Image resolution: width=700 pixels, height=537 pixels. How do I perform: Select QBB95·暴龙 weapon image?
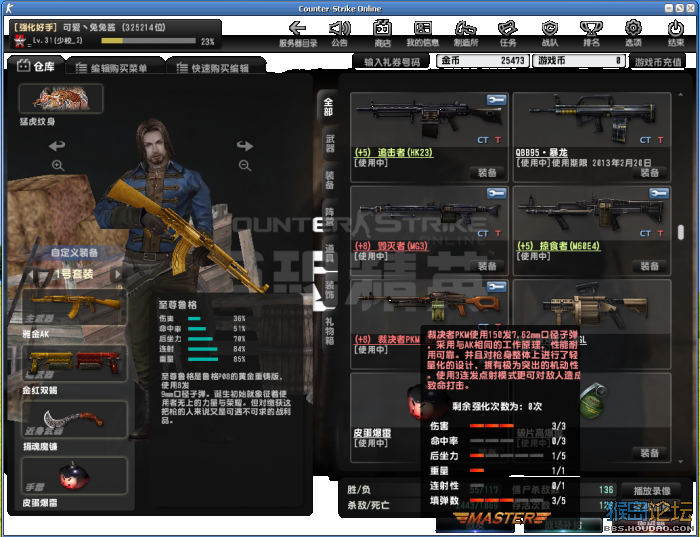592,117
